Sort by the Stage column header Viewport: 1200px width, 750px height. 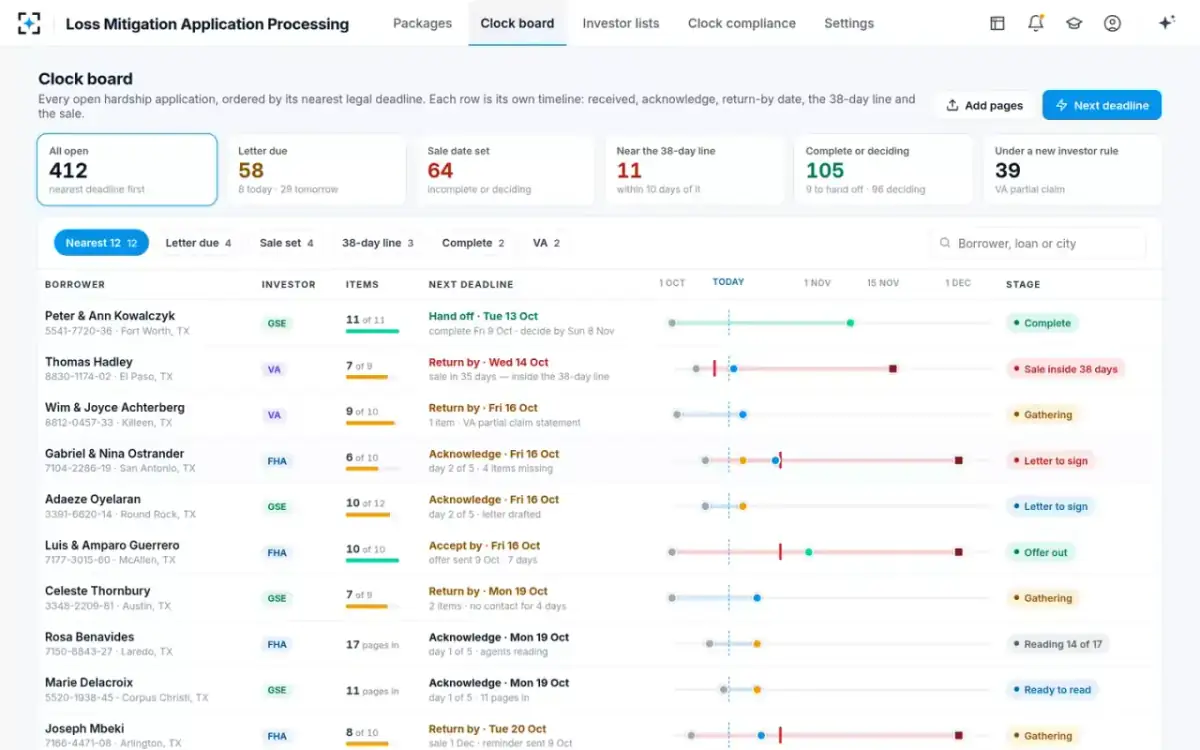[x=1023, y=284]
